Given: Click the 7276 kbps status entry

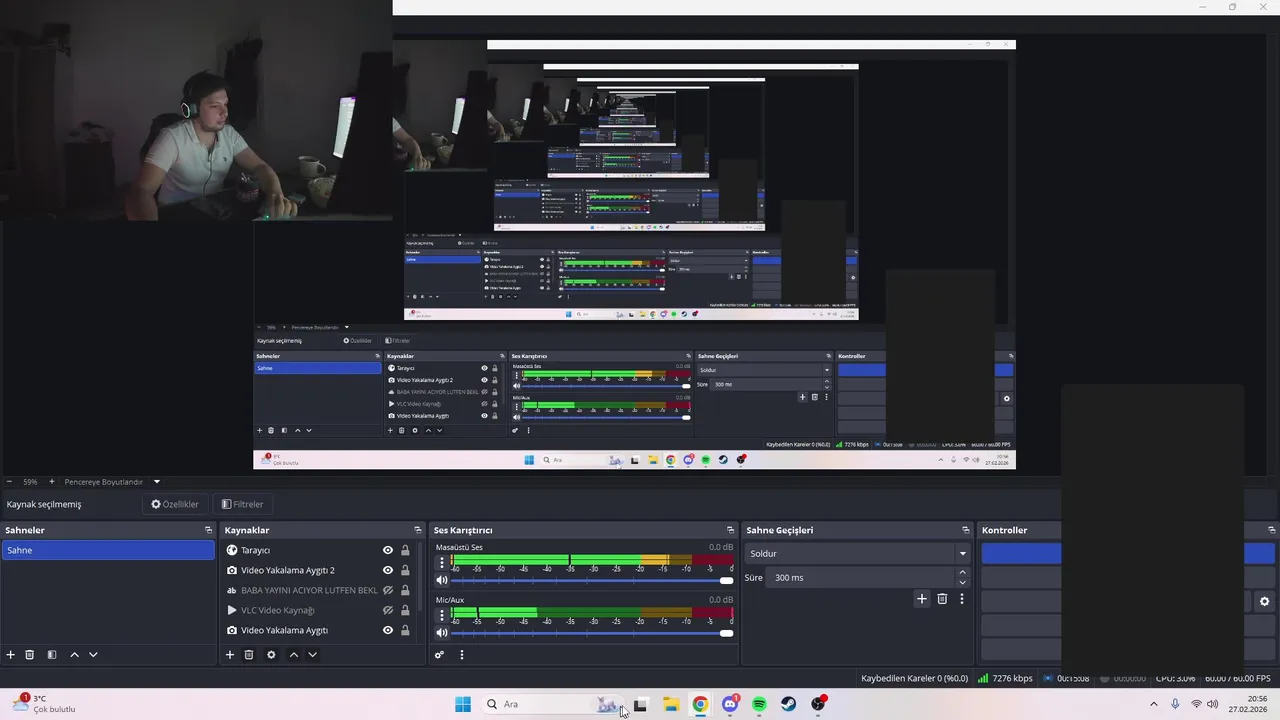Looking at the screenshot, I should [1005, 678].
